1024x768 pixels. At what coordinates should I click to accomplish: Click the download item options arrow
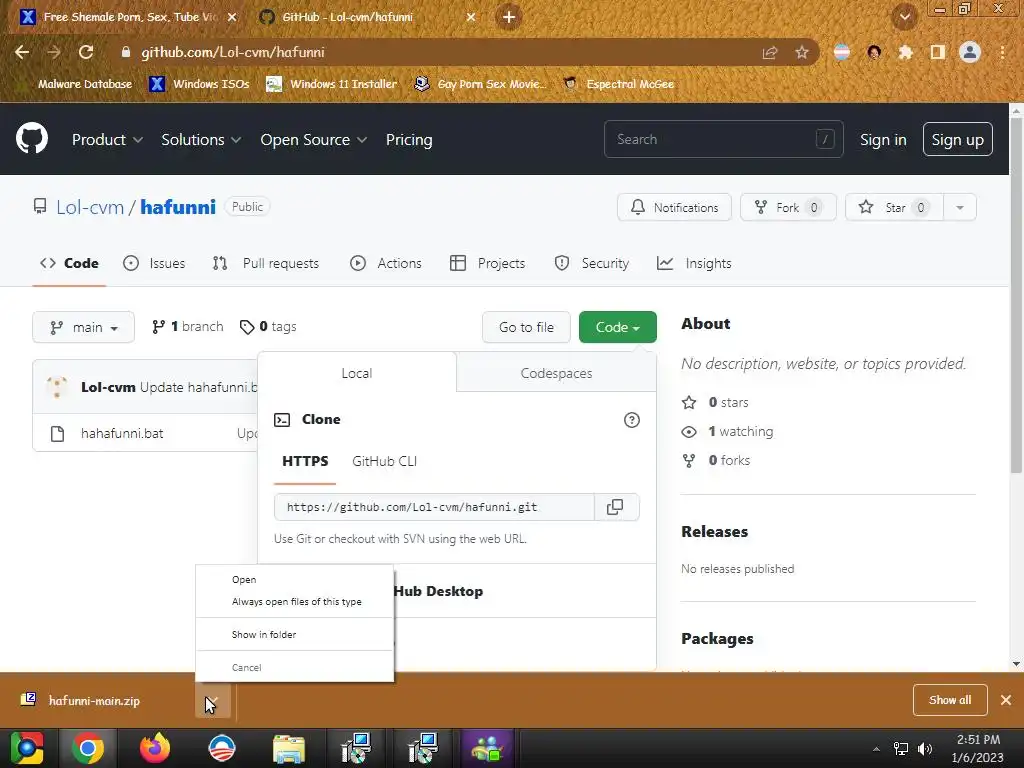pos(212,701)
